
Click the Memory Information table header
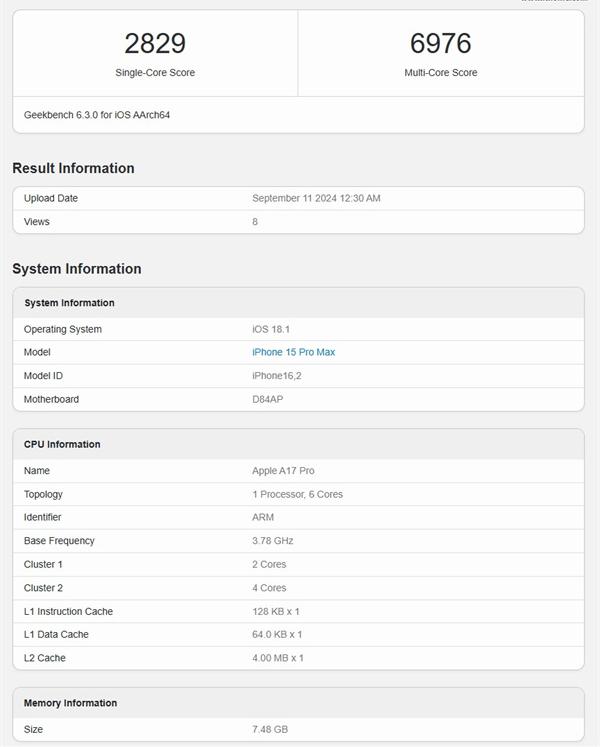[70, 703]
